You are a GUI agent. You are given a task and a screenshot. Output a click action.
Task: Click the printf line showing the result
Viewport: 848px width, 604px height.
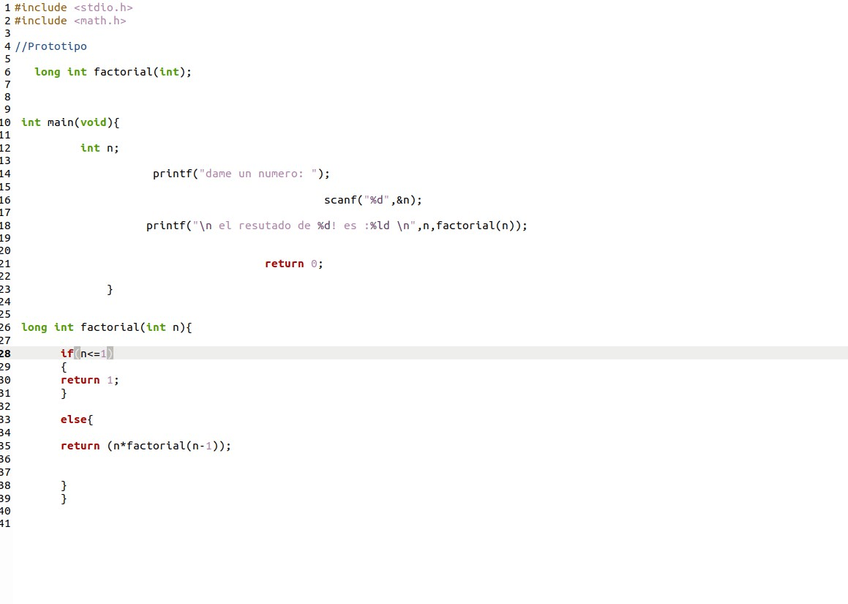(x=336, y=226)
